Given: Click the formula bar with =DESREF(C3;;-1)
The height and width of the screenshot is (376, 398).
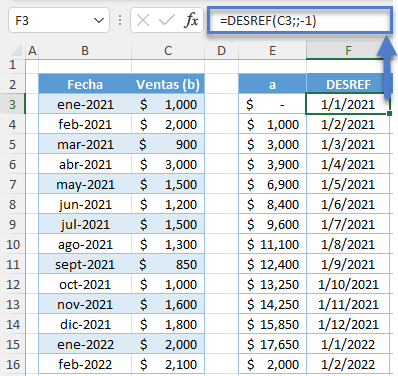Looking at the screenshot, I should pyautogui.click(x=299, y=21).
